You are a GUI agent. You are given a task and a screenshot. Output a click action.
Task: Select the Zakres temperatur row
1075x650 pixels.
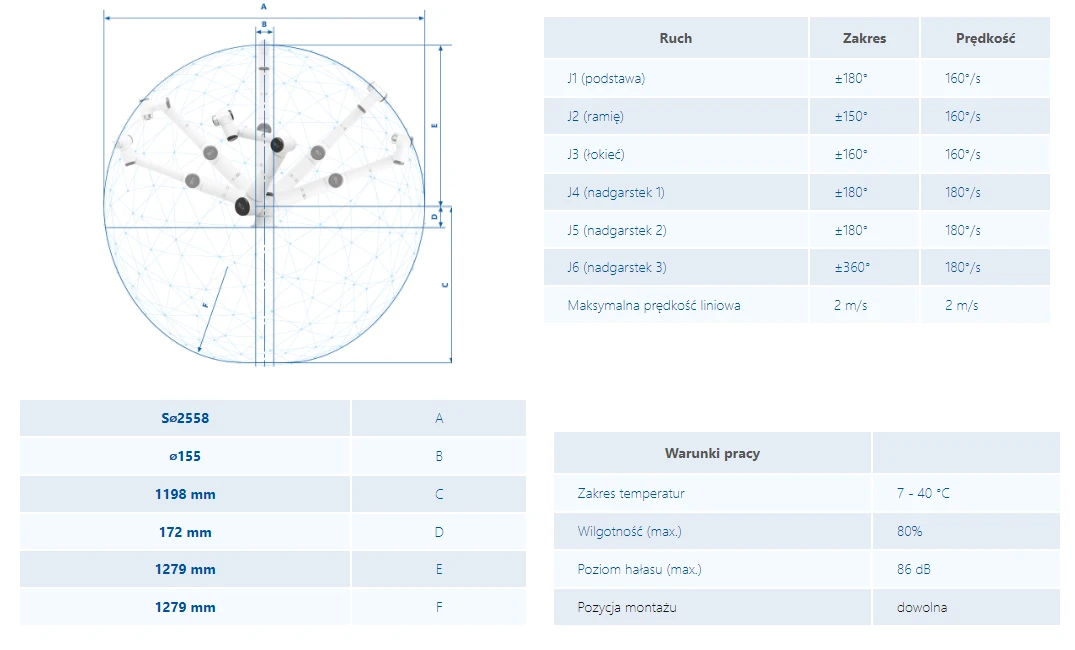point(807,493)
